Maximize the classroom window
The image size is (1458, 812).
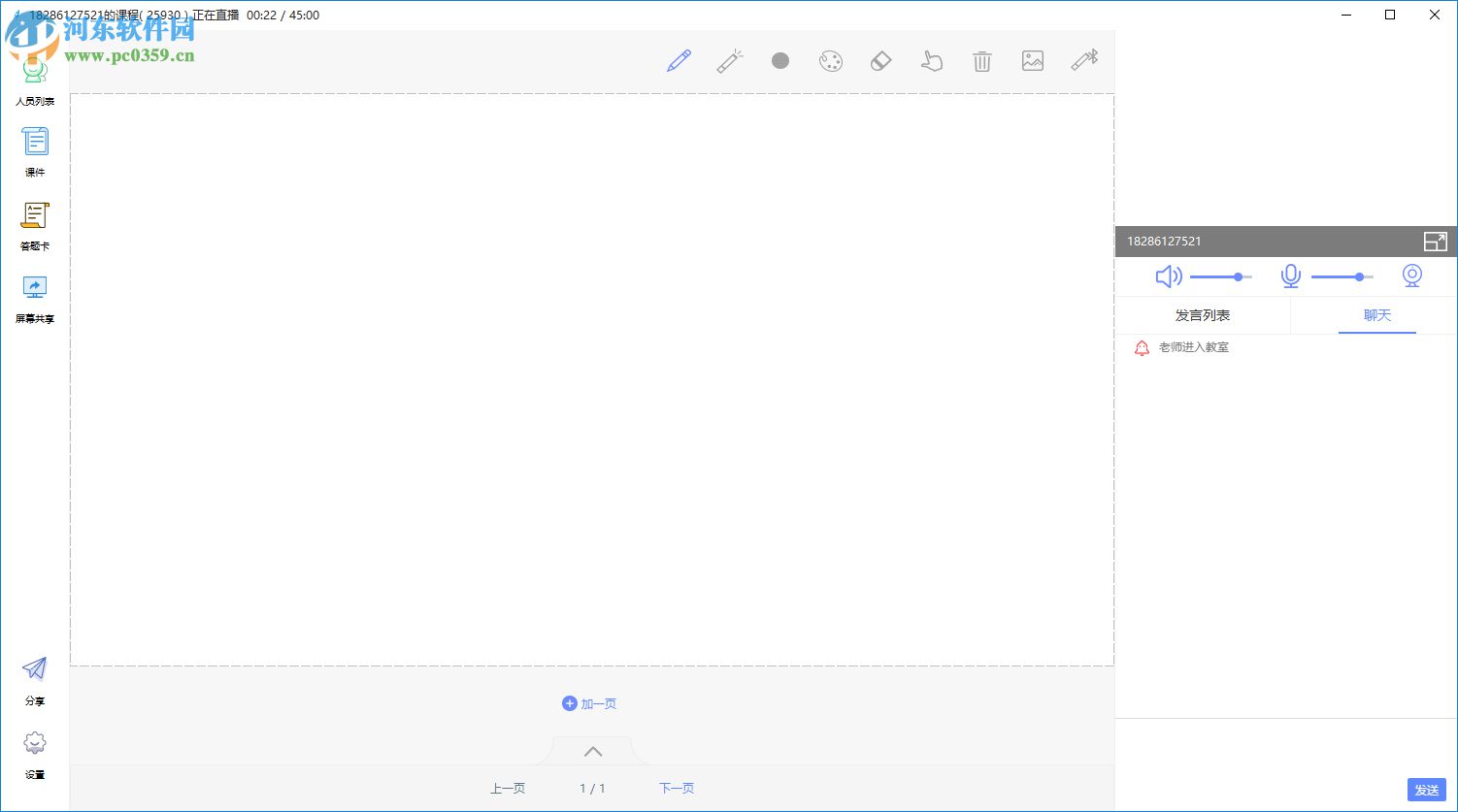click(x=1390, y=15)
